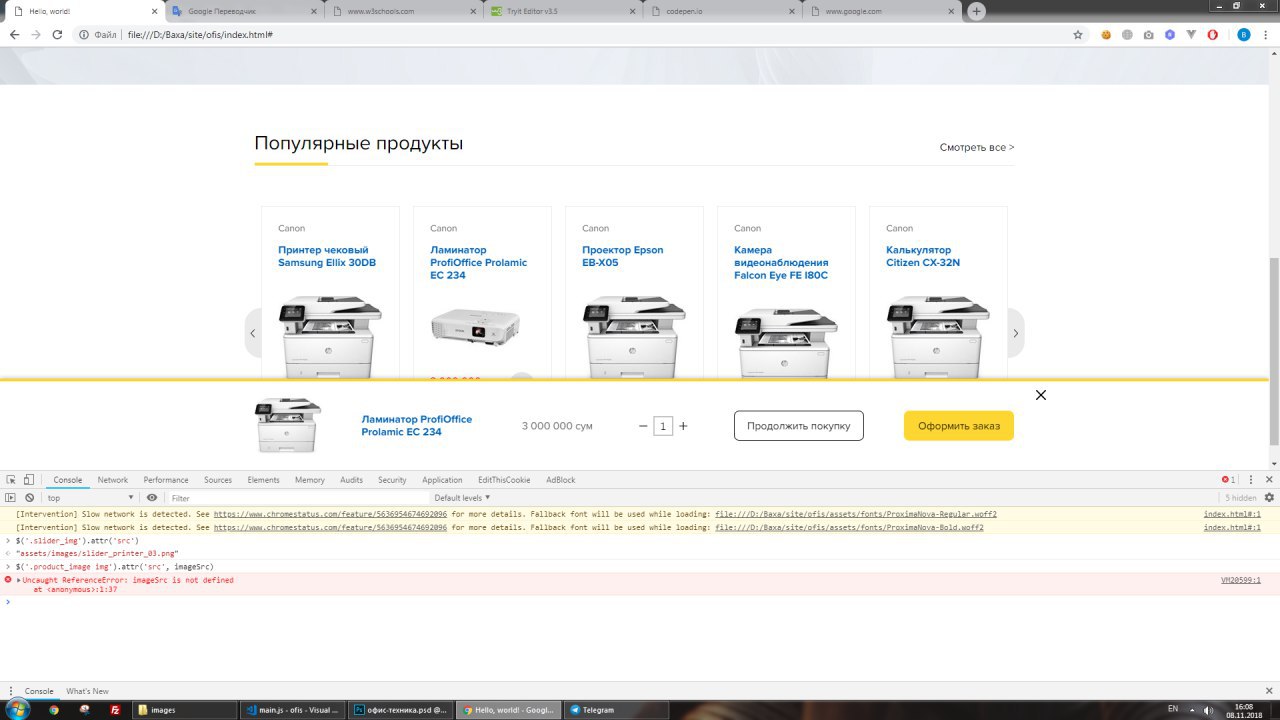Expand the Uncaught ReferenceError entry
Screen dimensions: 1280x720
[x=19, y=580]
